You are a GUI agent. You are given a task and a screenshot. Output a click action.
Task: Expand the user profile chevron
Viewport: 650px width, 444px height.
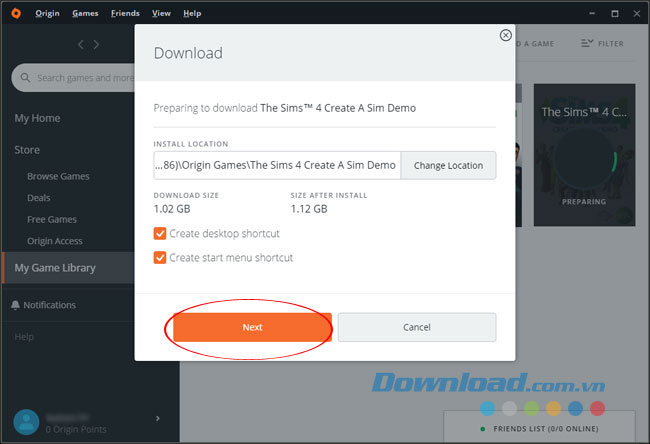pyautogui.click(x=158, y=418)
